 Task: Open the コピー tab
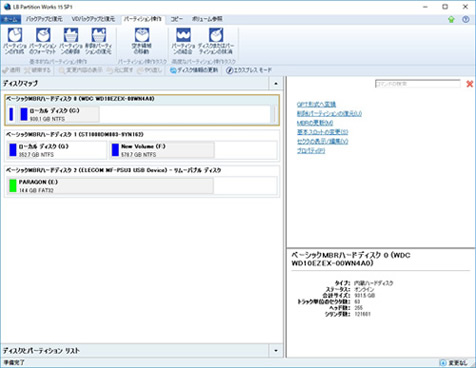[177, 19]
